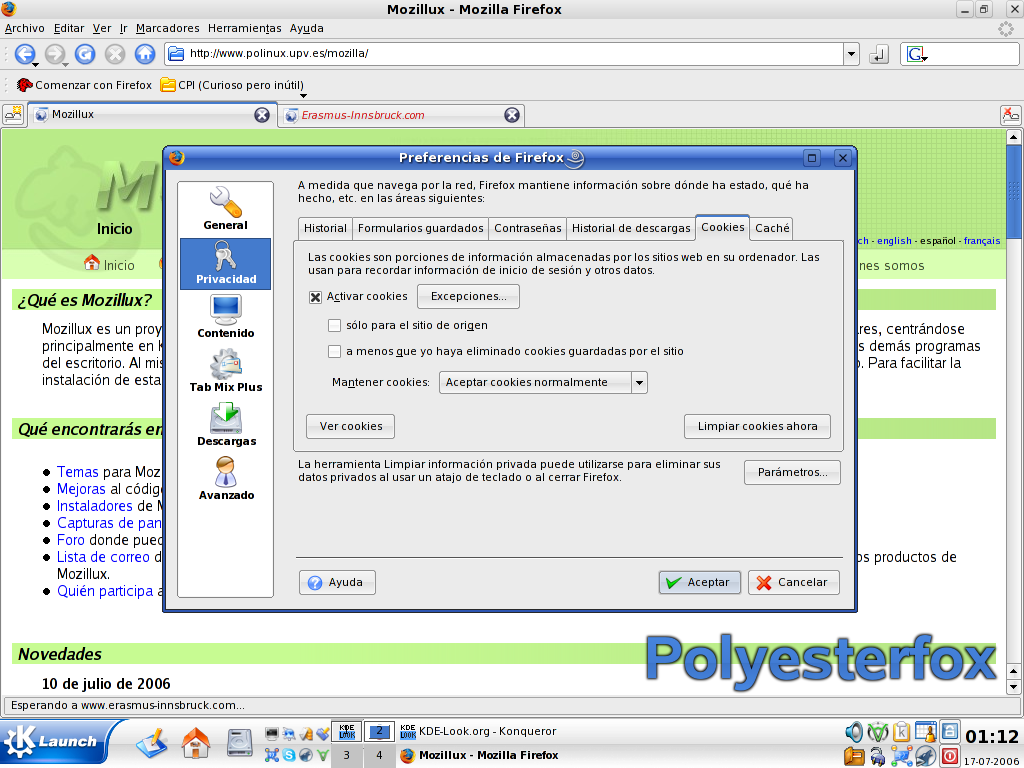Toggle the Activar cookies checkbox
1024x768 pixels.
pyautogui.click(x=315, y=297)
